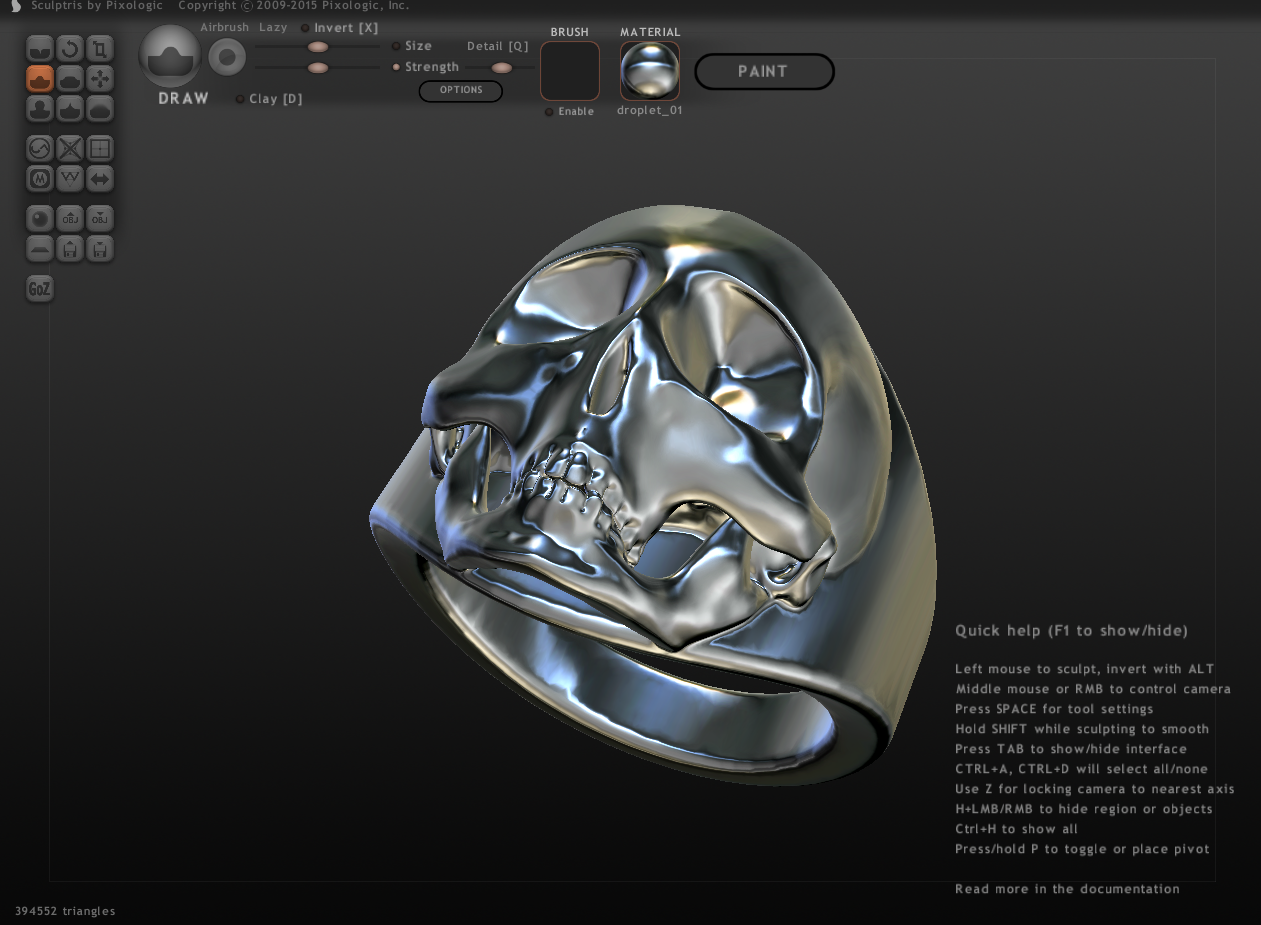Toggle the Invert [X] option
The image size is (1261, 925).
[306, 28]
